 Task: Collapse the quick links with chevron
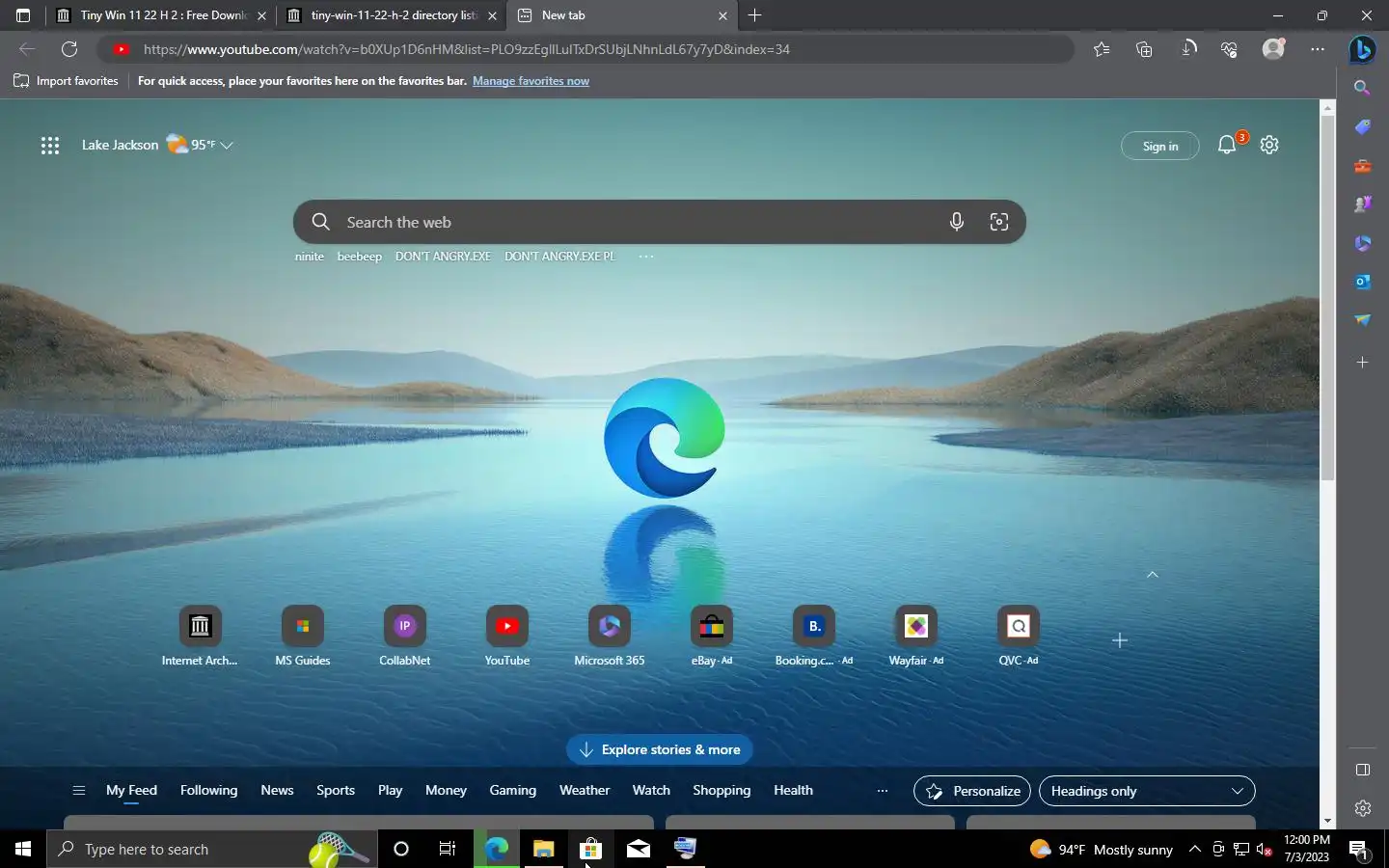(1152, 575)
